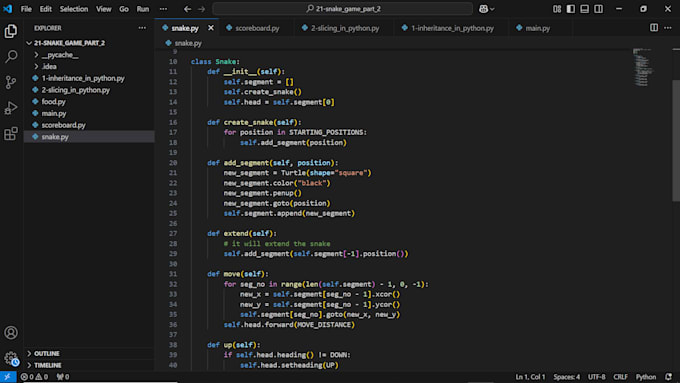Toggle the bottom panel
Image resolution: width=680 pixels, height=383 pixels.
click(x=585, y=9)
